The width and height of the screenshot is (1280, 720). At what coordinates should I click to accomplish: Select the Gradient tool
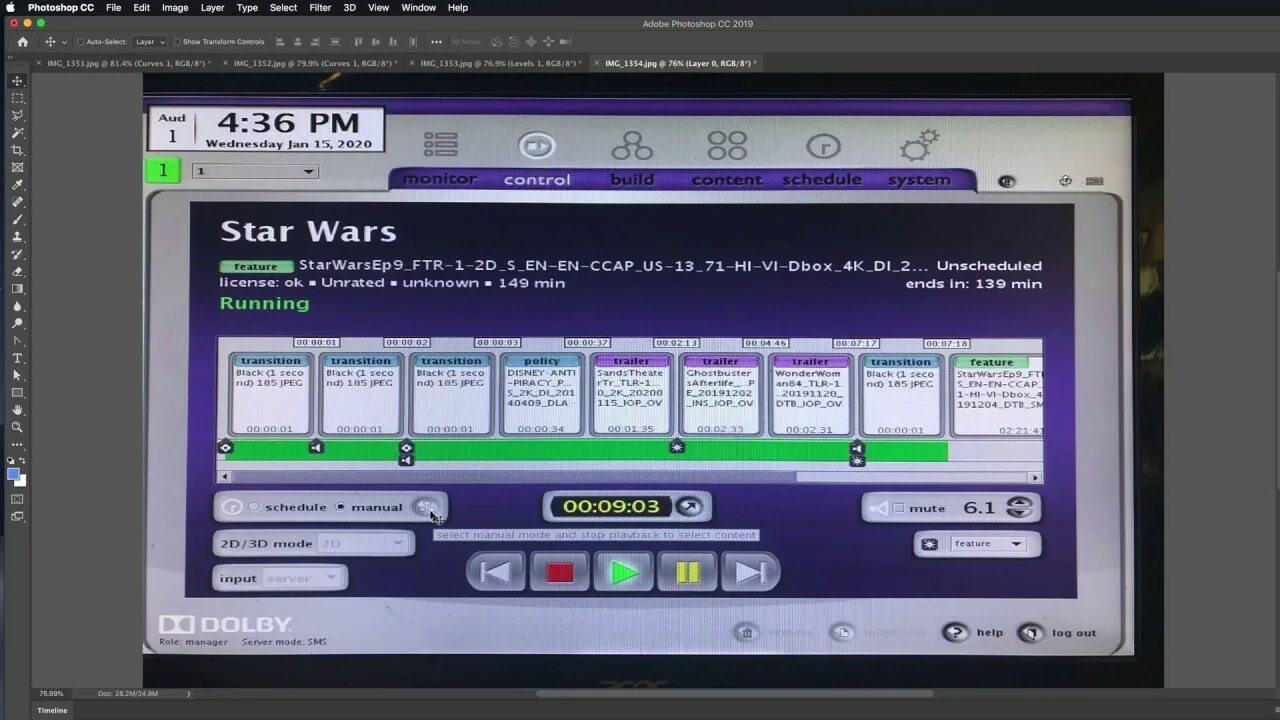17,289
